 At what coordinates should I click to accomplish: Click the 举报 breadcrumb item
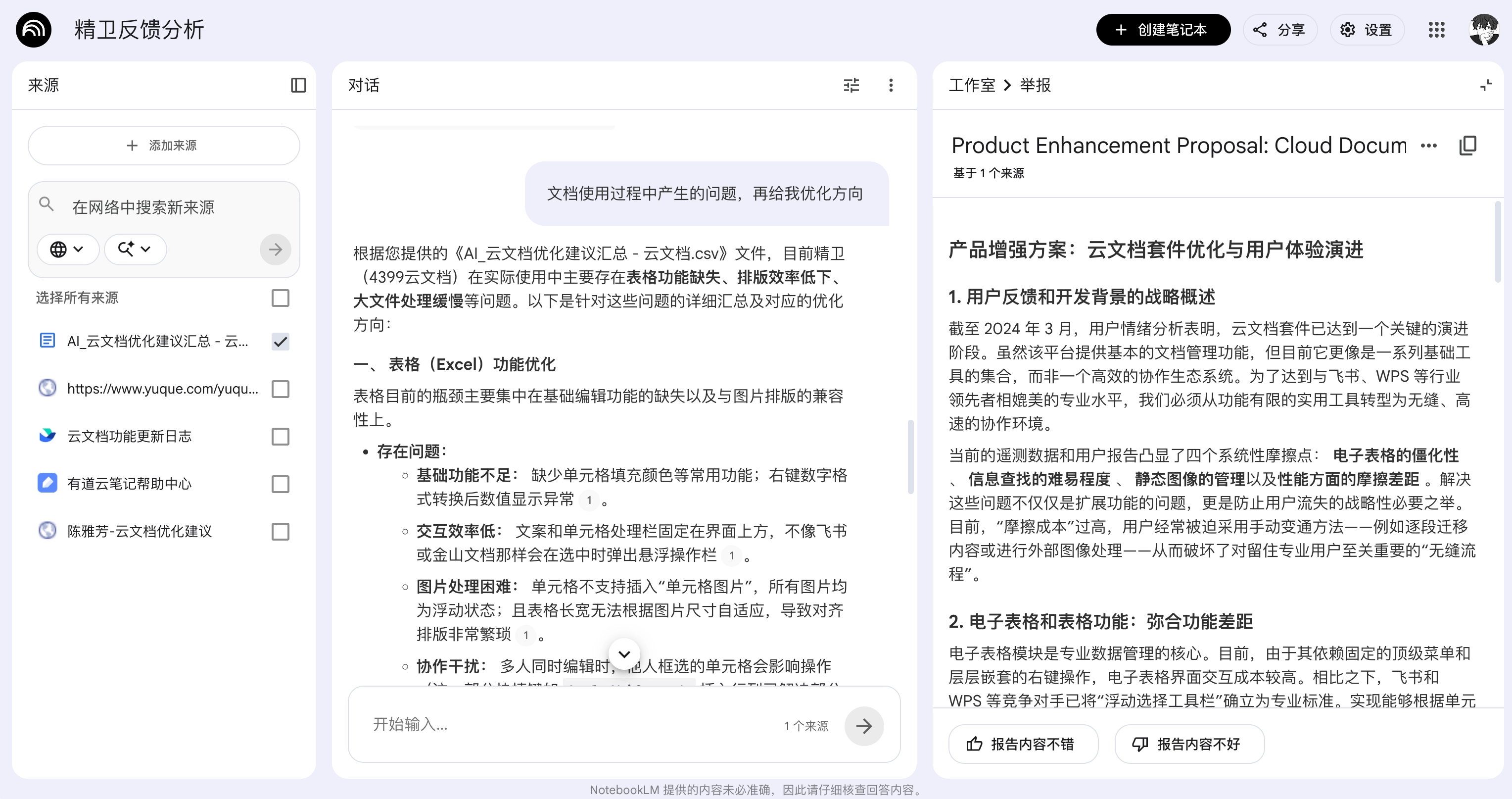(x=1035, y=85)
